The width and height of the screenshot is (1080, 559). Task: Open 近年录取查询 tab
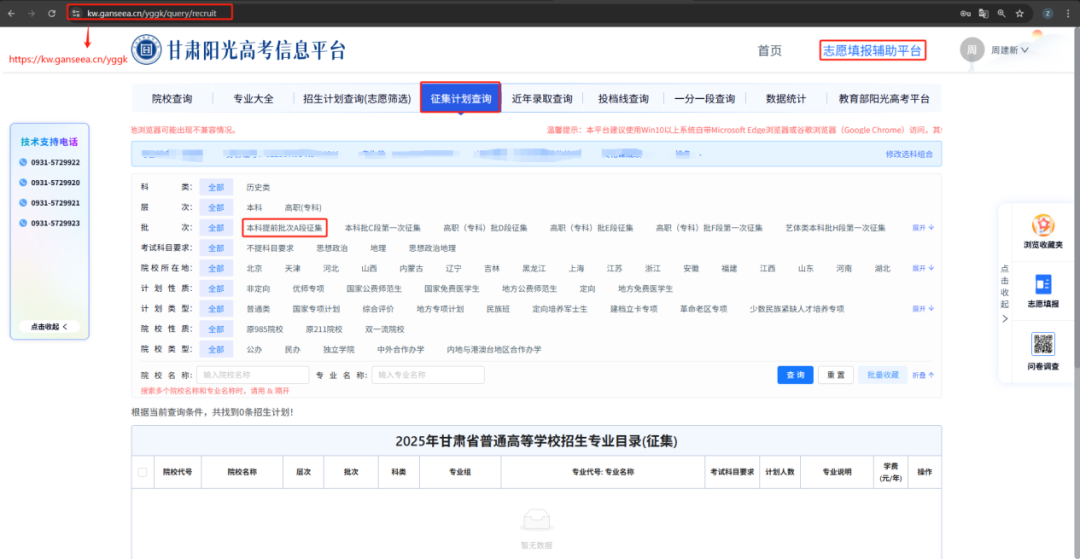(x=542, y=99)
